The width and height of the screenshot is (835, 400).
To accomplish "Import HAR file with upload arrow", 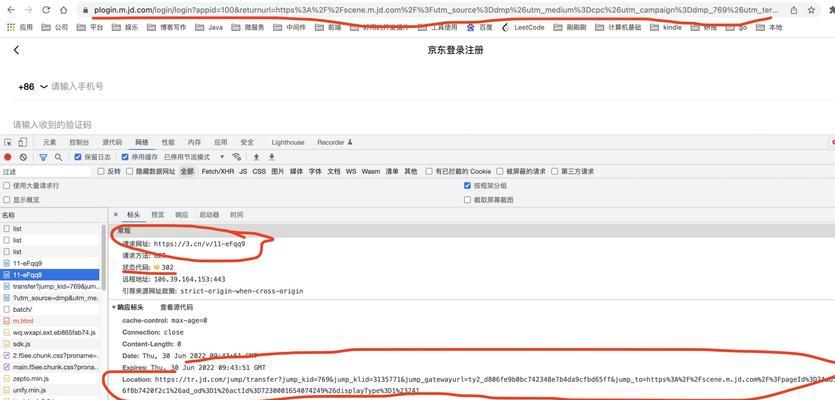I will tap(256, 157).
